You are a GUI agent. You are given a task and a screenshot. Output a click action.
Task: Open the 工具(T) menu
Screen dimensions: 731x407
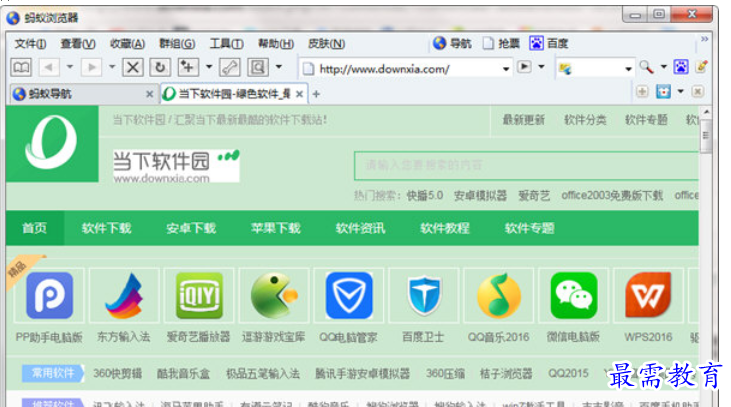pyautogui.click(x=227, y=44)
